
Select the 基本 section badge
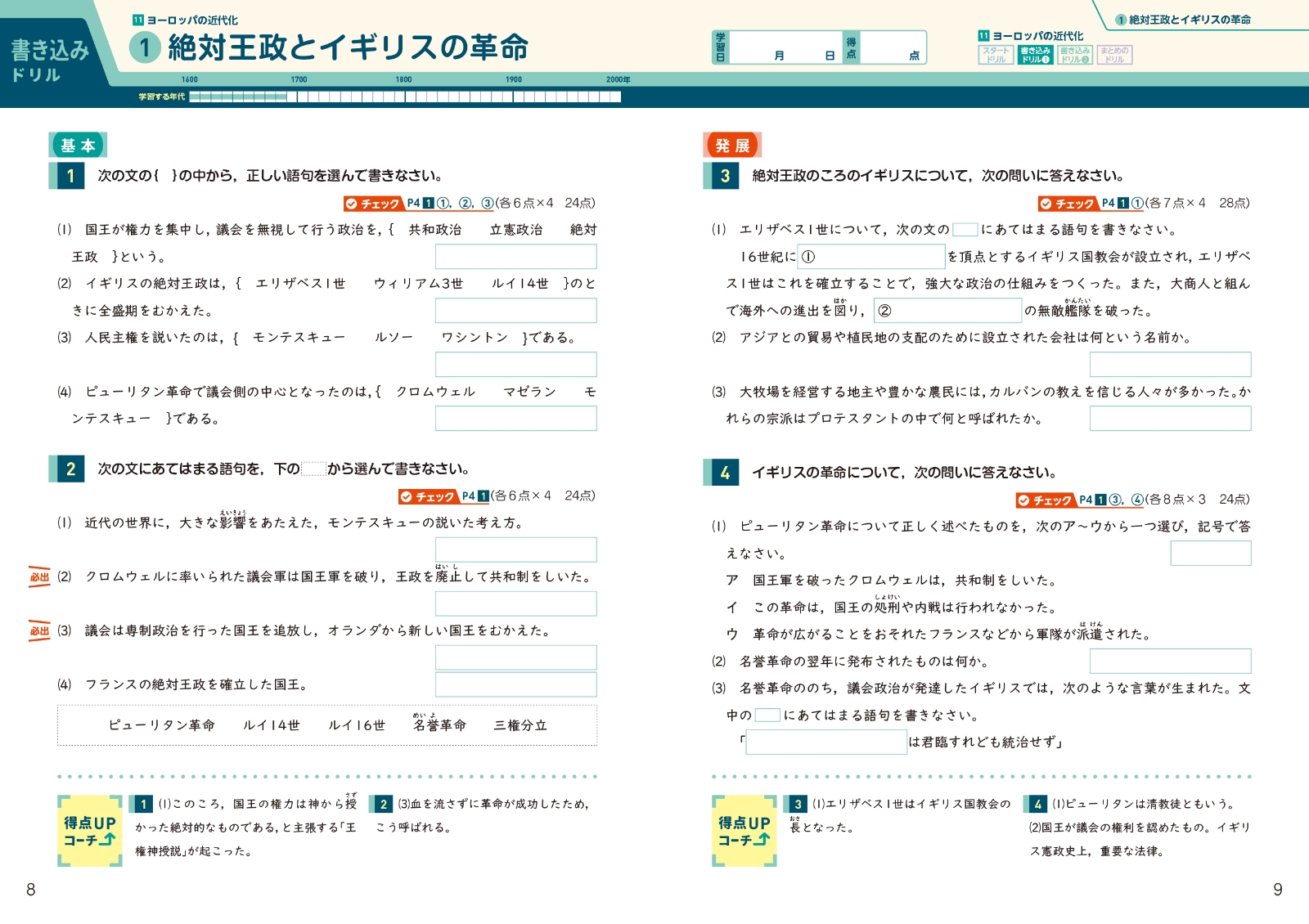78,145
